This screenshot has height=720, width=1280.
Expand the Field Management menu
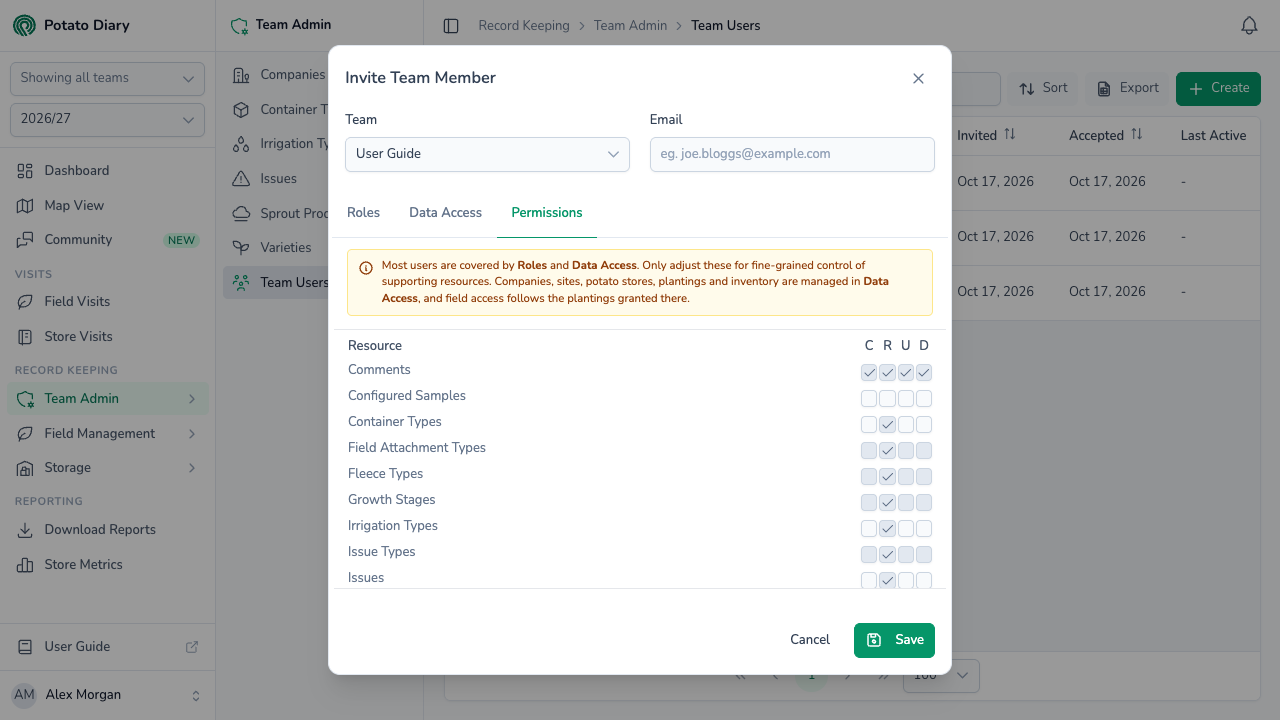pyautogui.click(x=107, y=434)
